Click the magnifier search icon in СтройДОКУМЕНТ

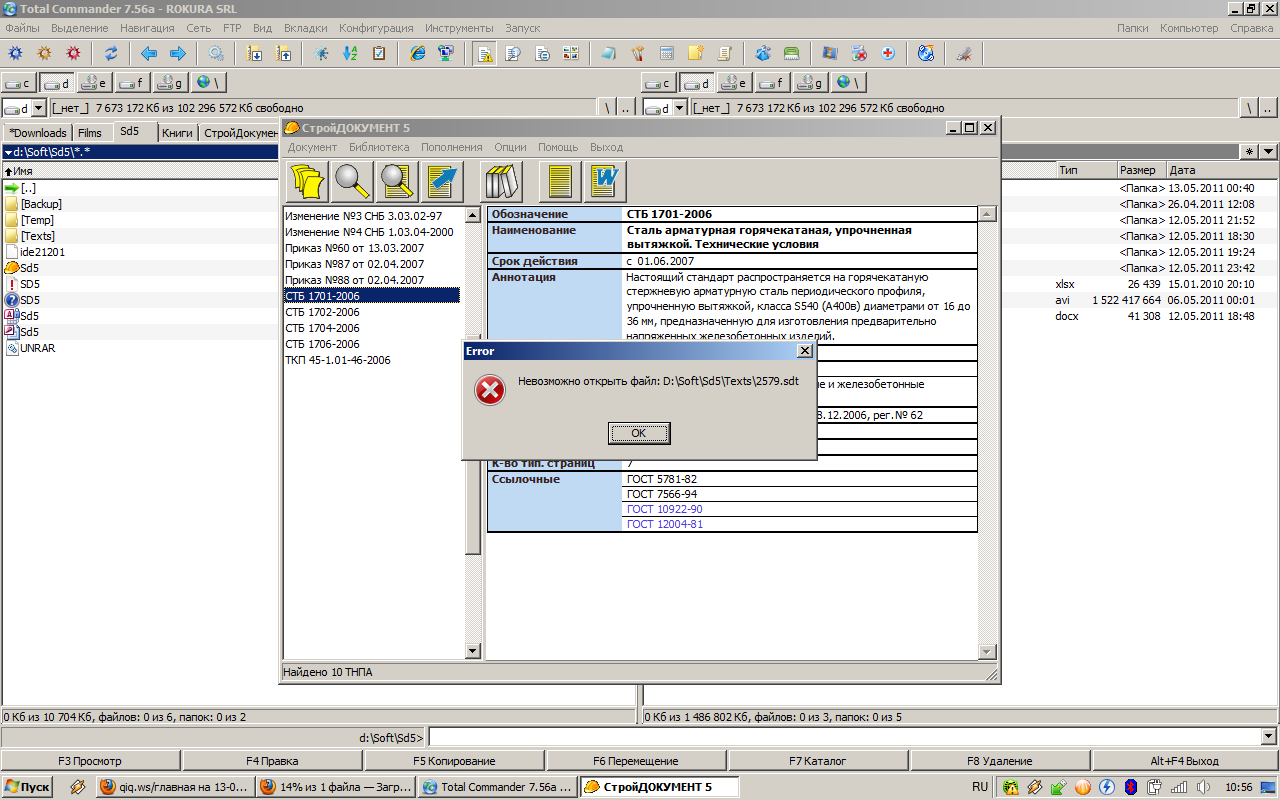353,181
